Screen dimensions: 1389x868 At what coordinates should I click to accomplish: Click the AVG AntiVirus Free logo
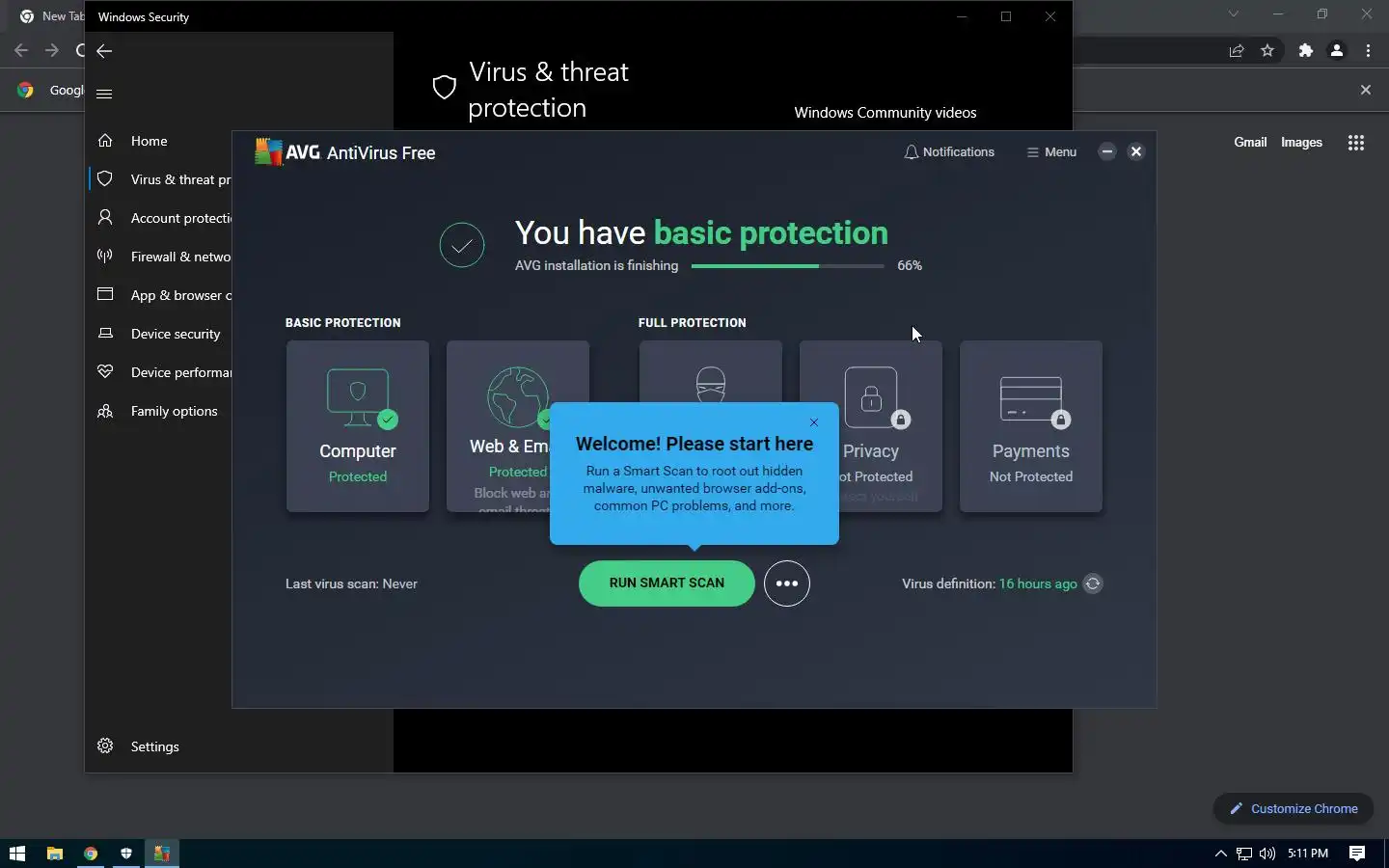tap(344, 152)
